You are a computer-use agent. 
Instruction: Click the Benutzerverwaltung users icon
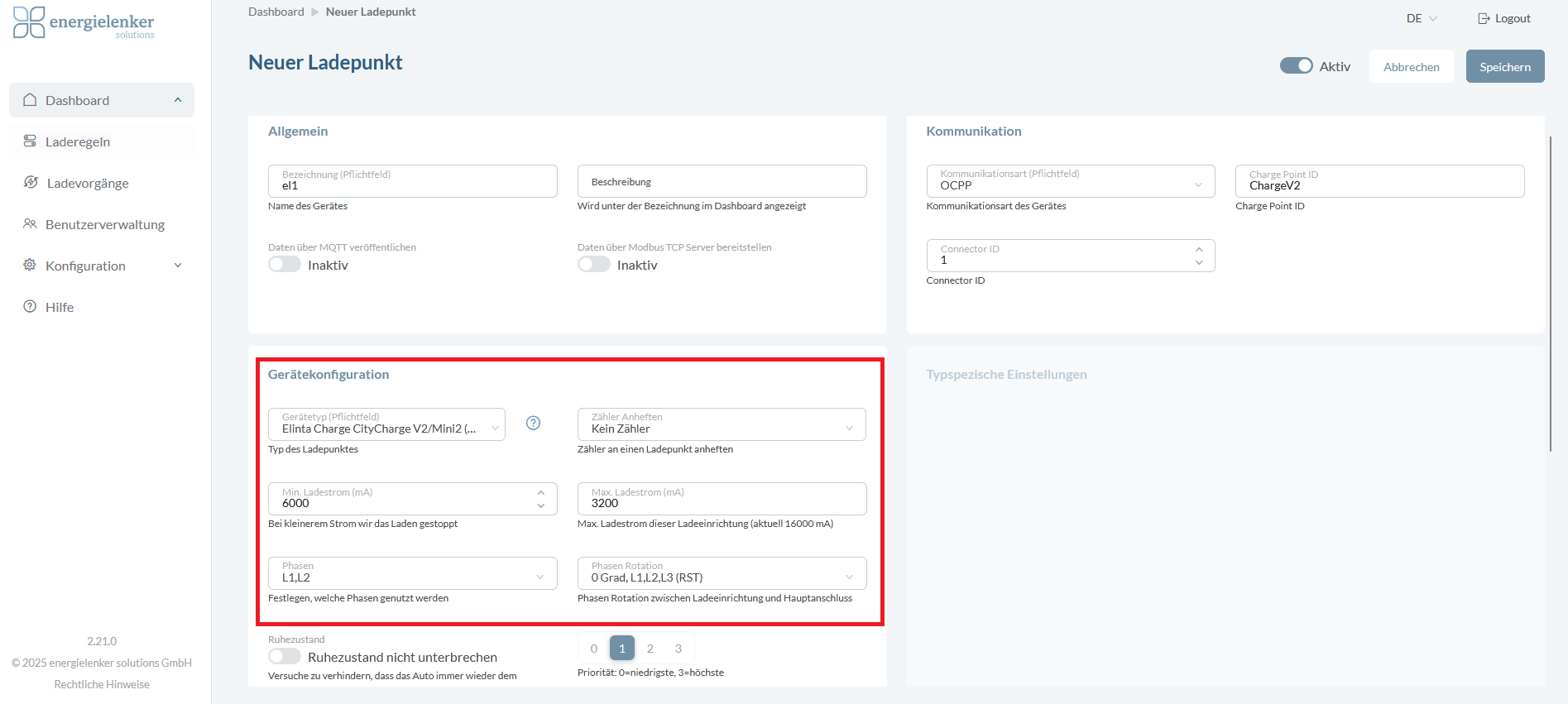coord(30,224)
